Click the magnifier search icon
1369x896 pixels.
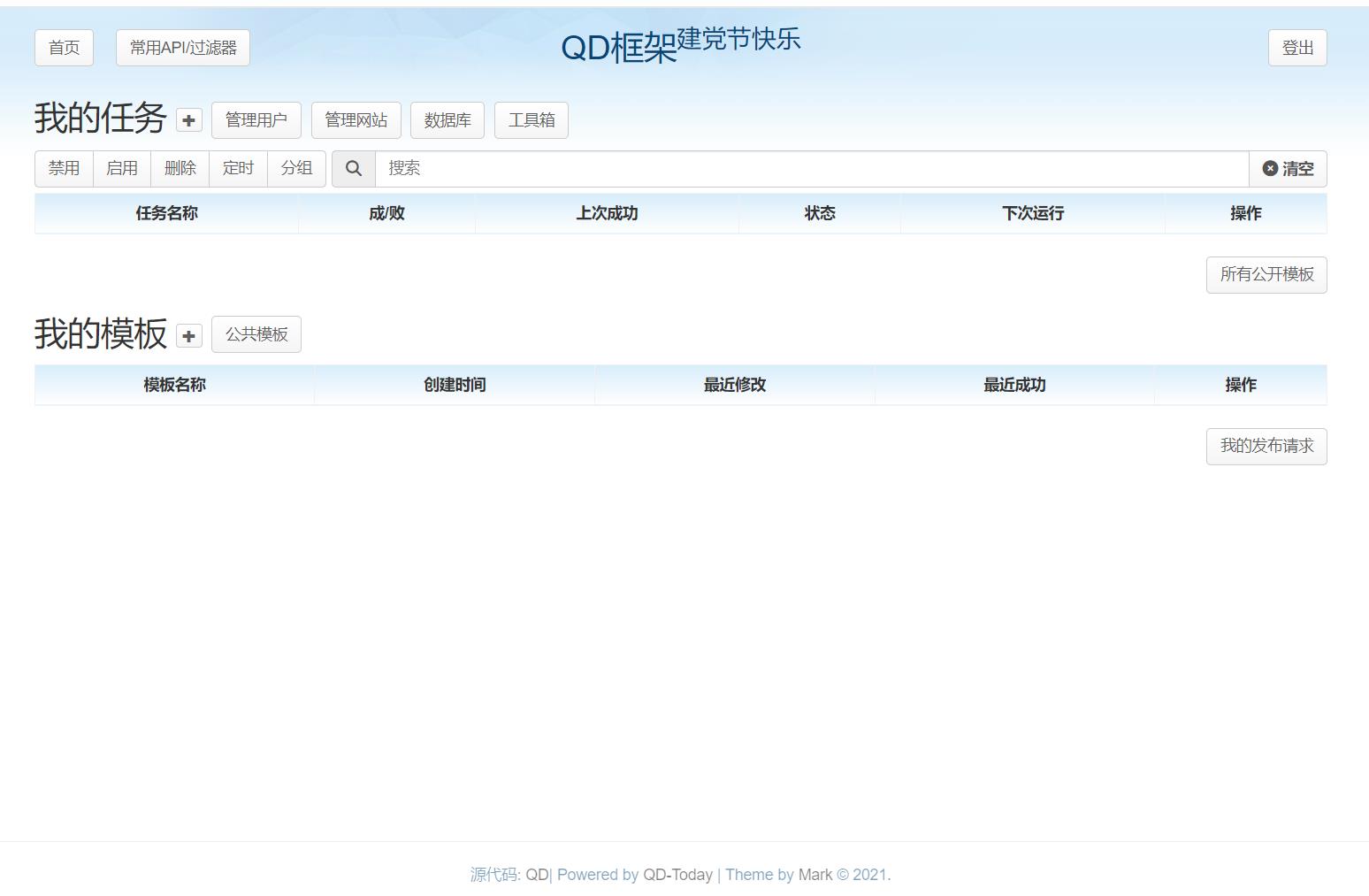pos(354,168)
